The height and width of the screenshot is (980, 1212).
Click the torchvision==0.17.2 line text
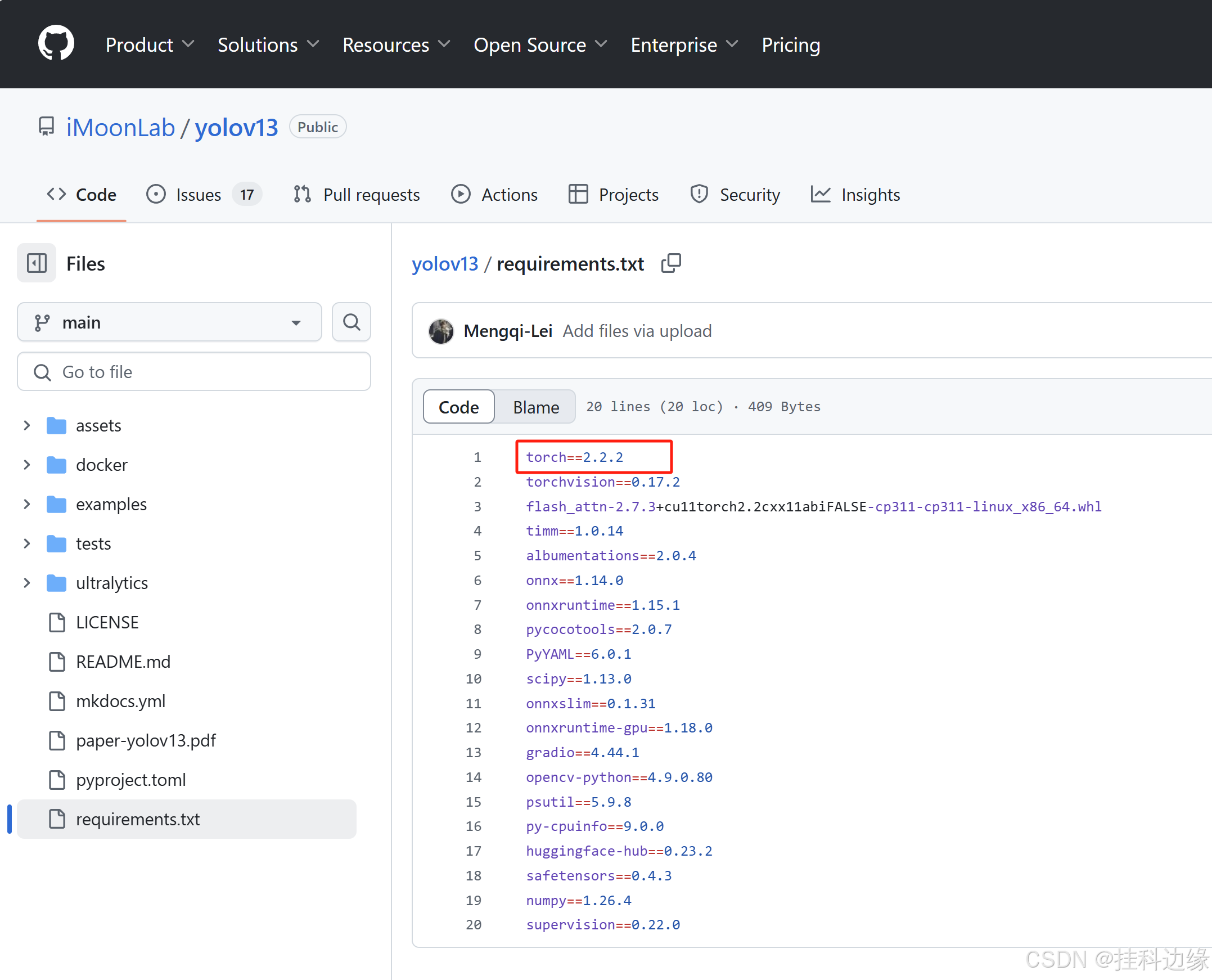[x=602, y=482]
